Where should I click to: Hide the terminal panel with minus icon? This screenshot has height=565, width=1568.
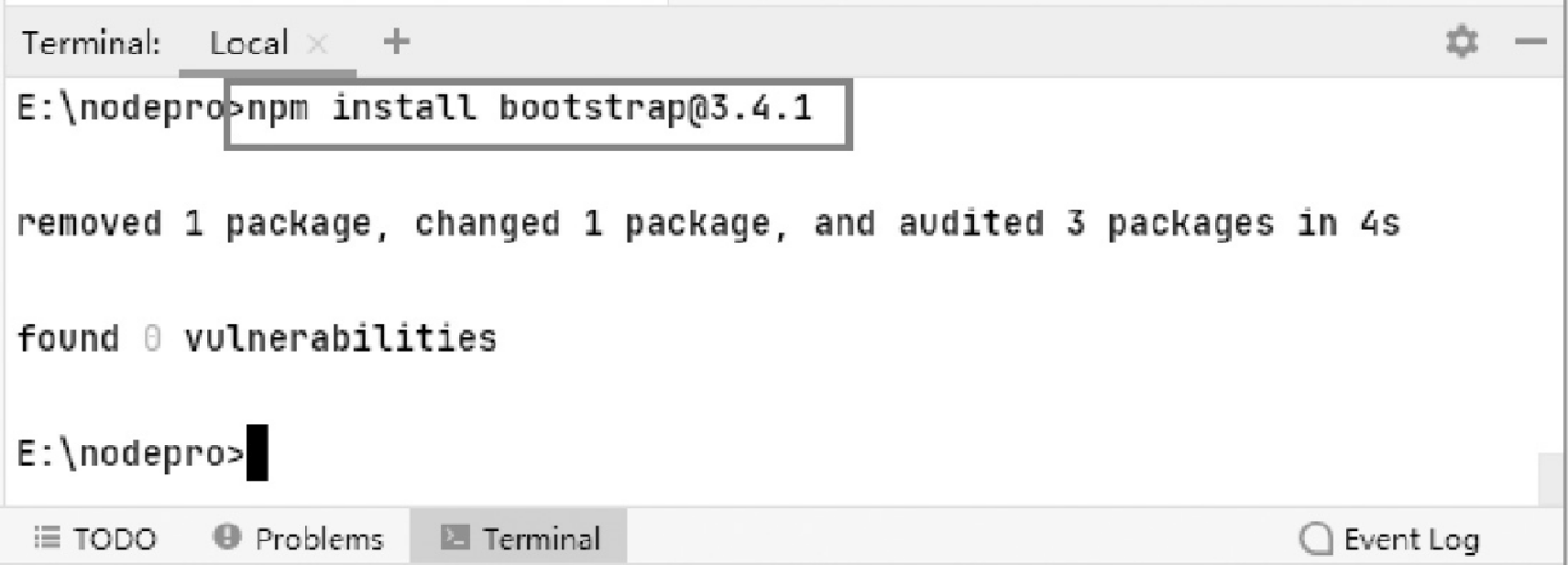click(1530, 41)
